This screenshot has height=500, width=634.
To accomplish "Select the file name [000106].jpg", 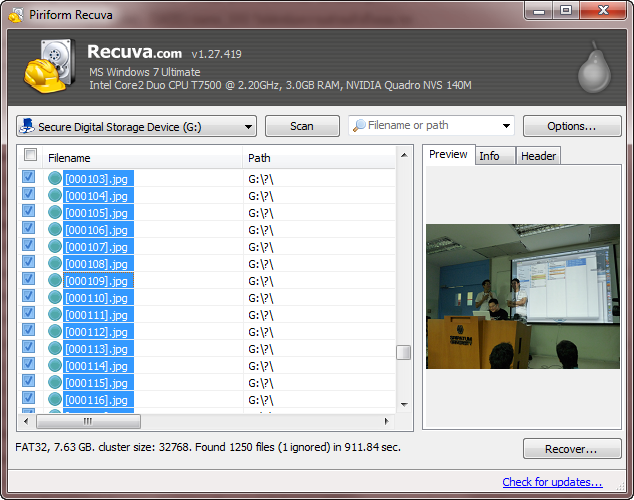I will point(97,230).
